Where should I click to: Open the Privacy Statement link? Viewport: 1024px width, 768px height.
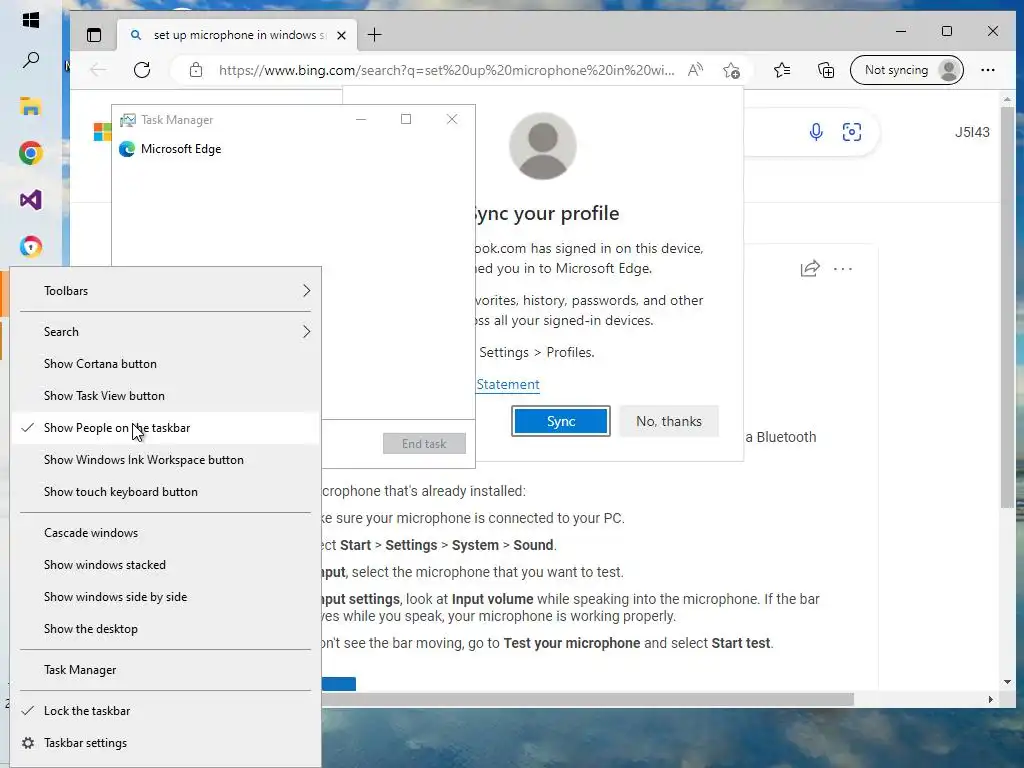[x=508, y=385]
